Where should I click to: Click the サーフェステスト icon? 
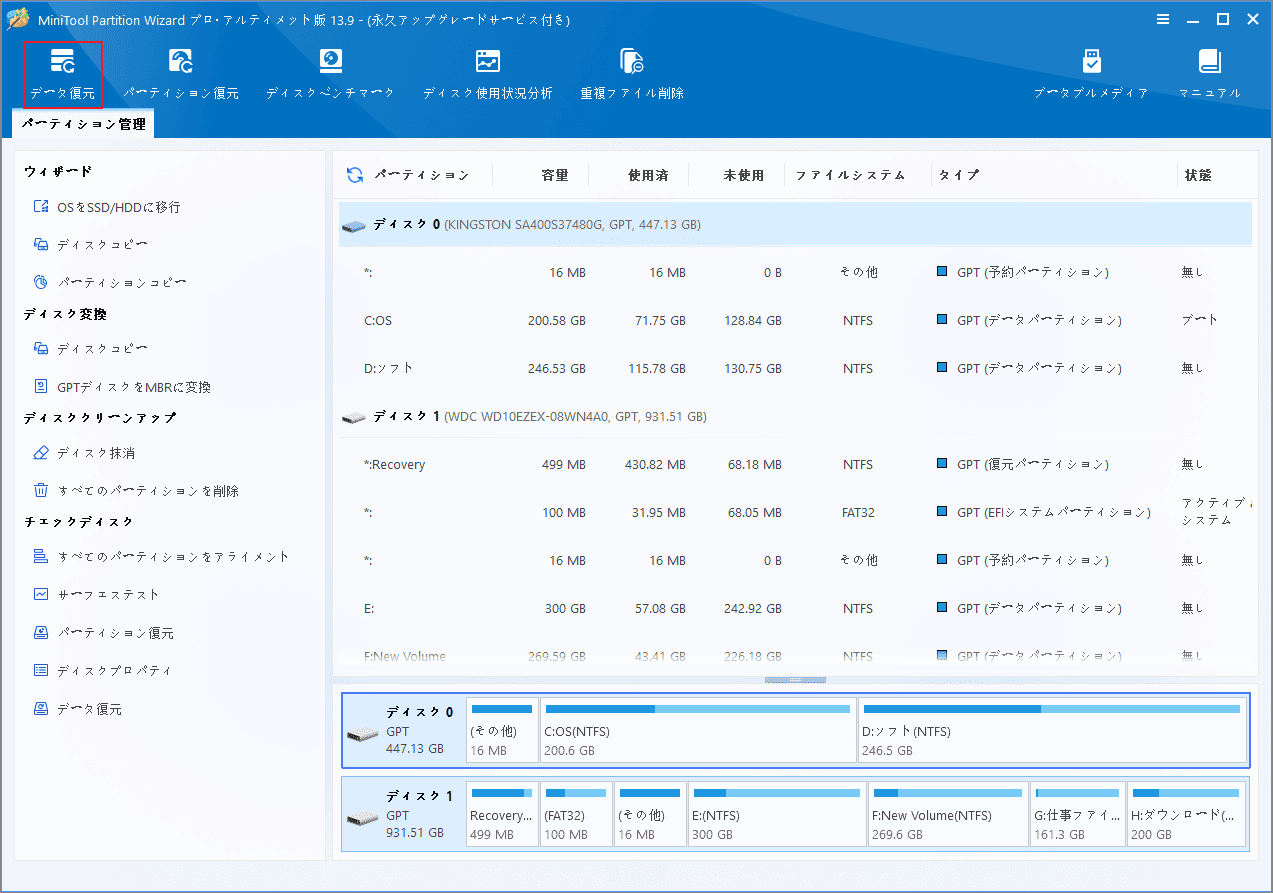pos(41,595)
